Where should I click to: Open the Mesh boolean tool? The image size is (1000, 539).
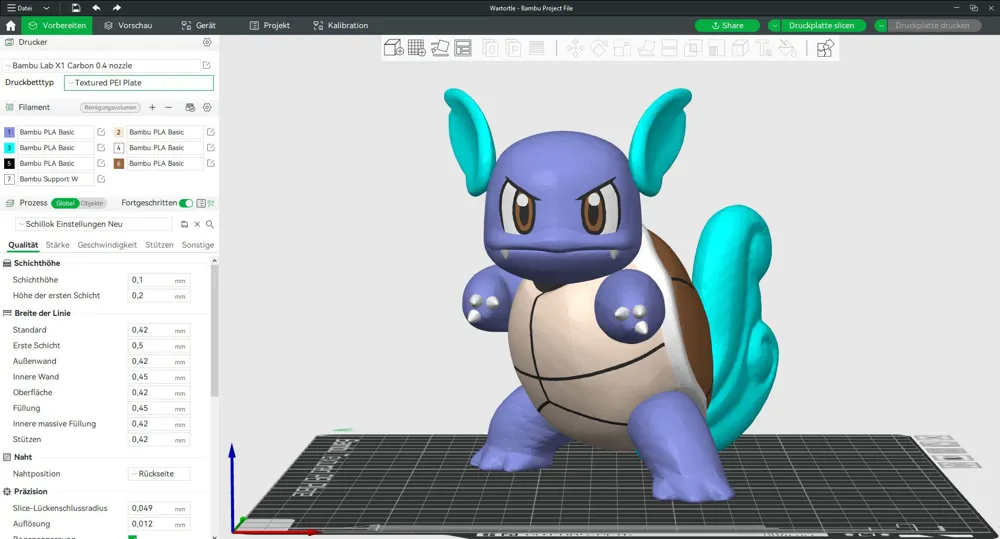point(693,48)
